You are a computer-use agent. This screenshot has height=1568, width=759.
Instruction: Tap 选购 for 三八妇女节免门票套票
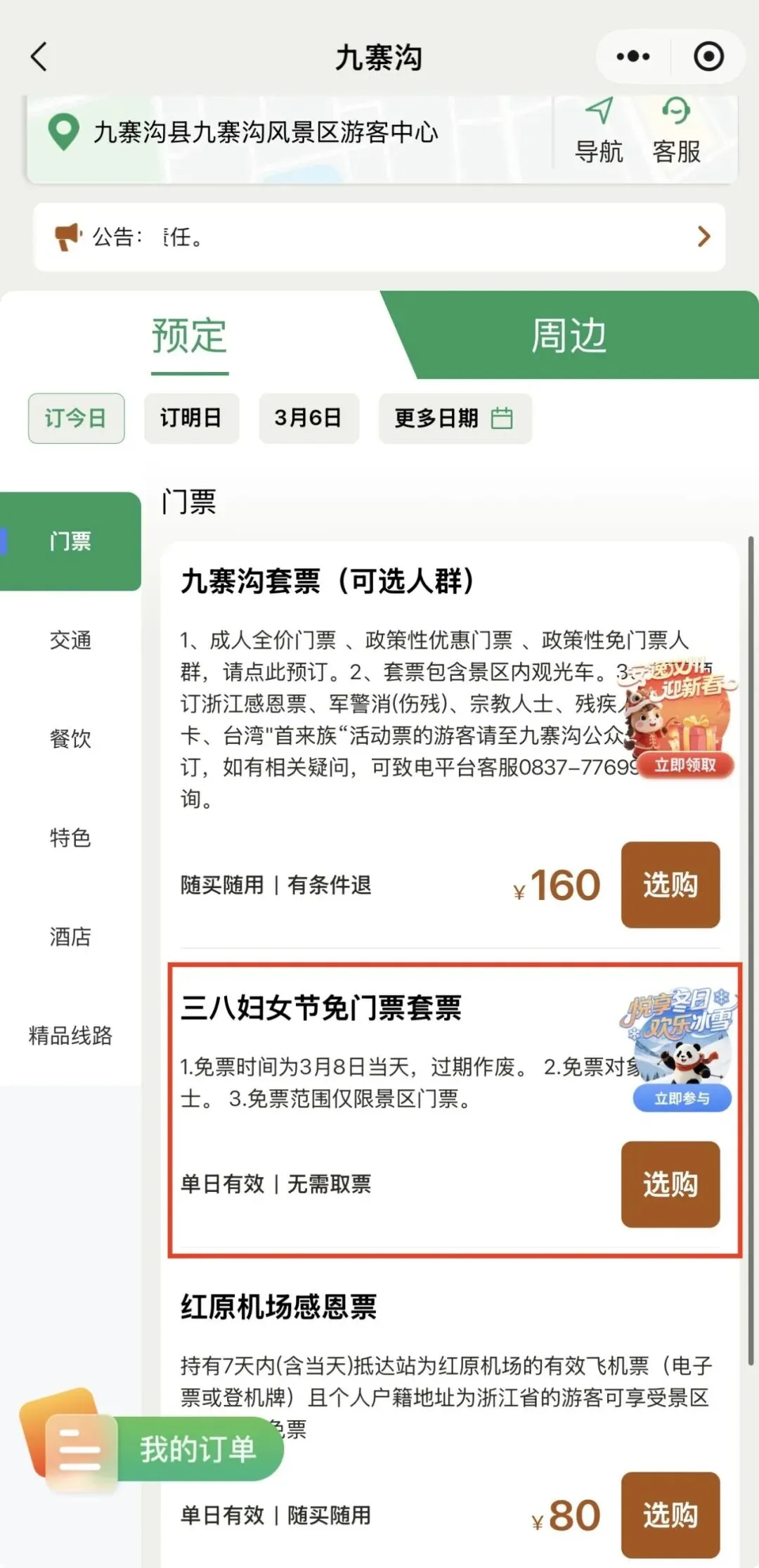[x=670, y=1185]
